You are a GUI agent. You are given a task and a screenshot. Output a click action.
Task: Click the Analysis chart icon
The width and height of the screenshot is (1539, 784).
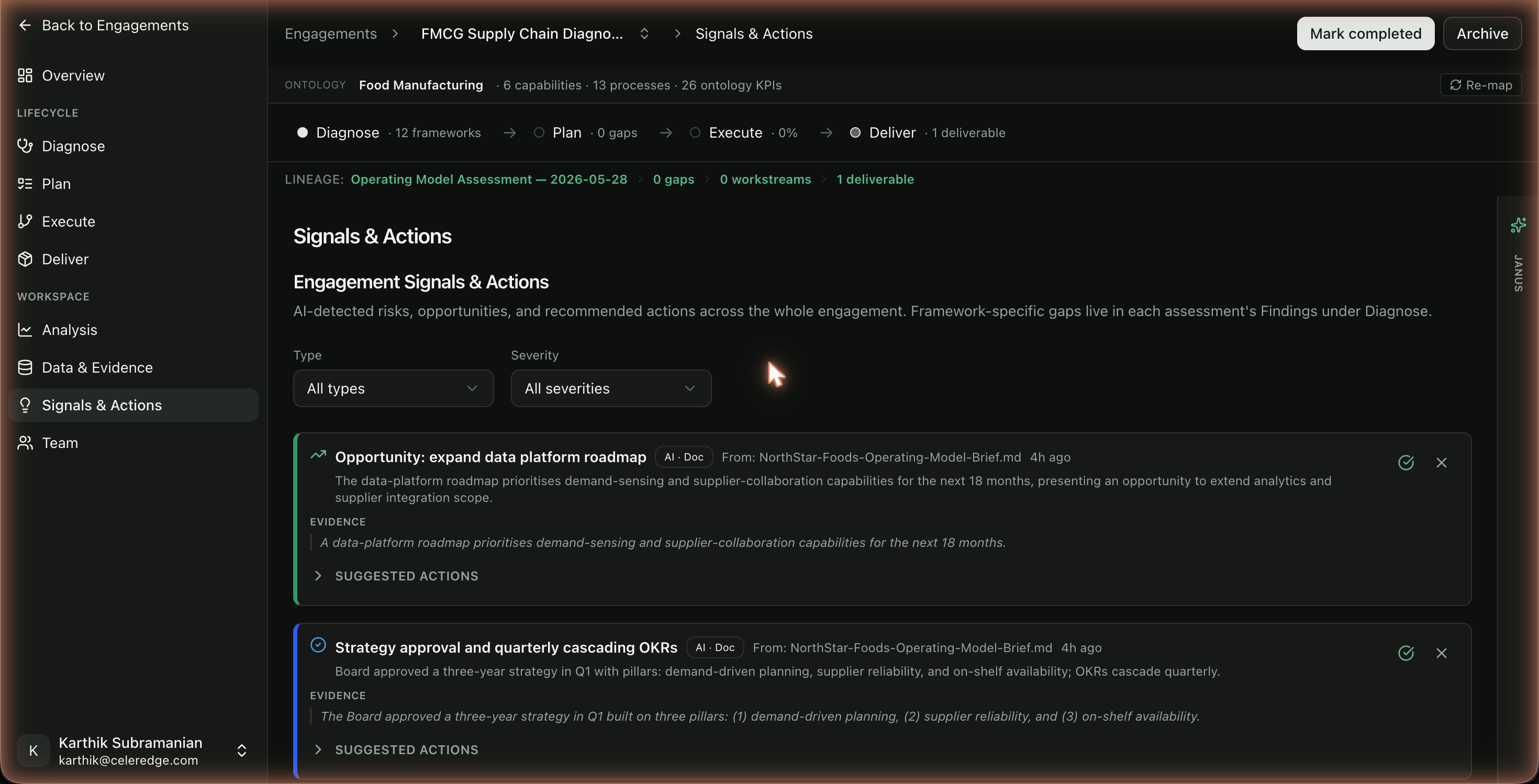pos(25,330)
